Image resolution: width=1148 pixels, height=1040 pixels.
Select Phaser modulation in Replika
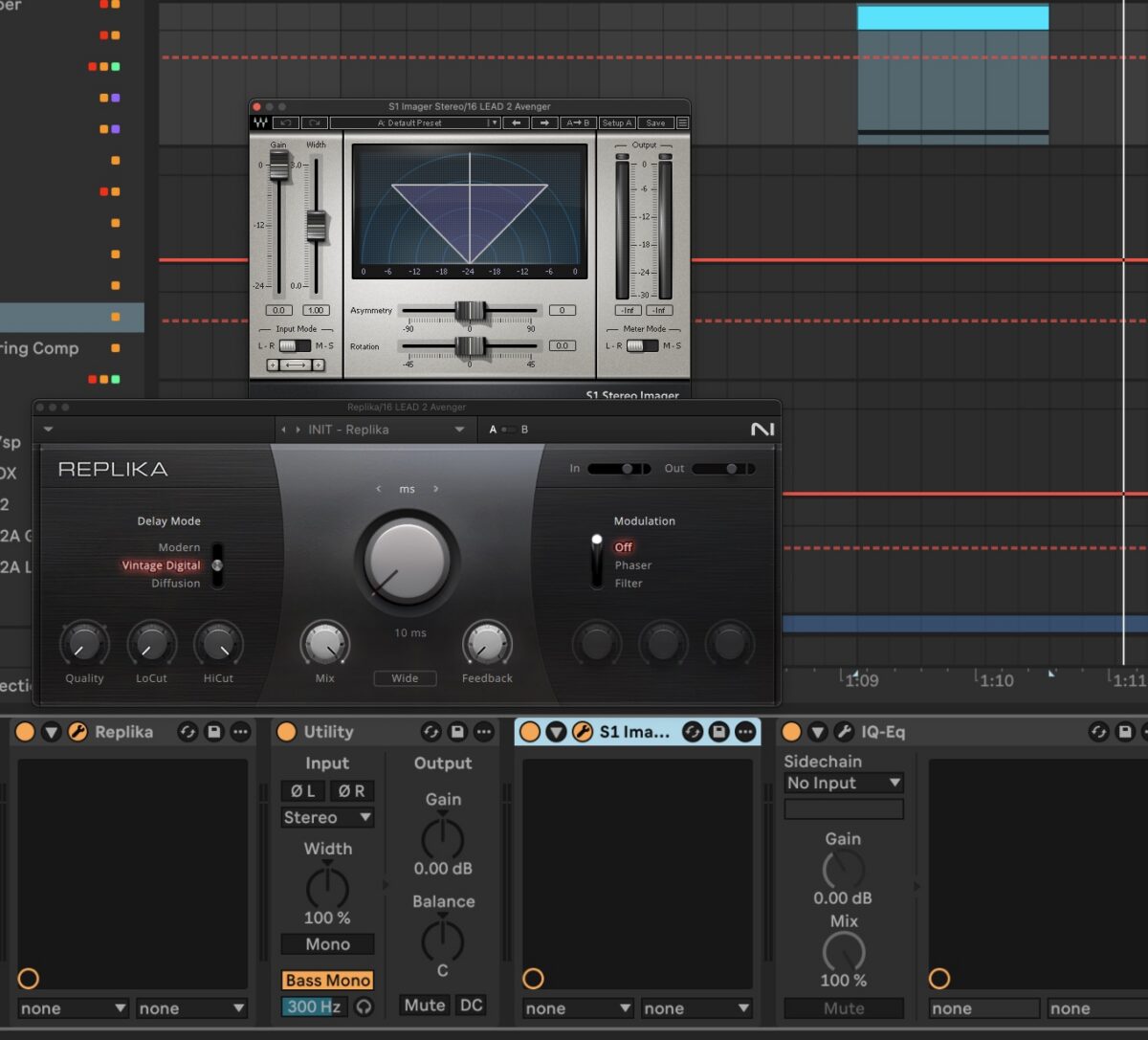[x=633, y=565]
